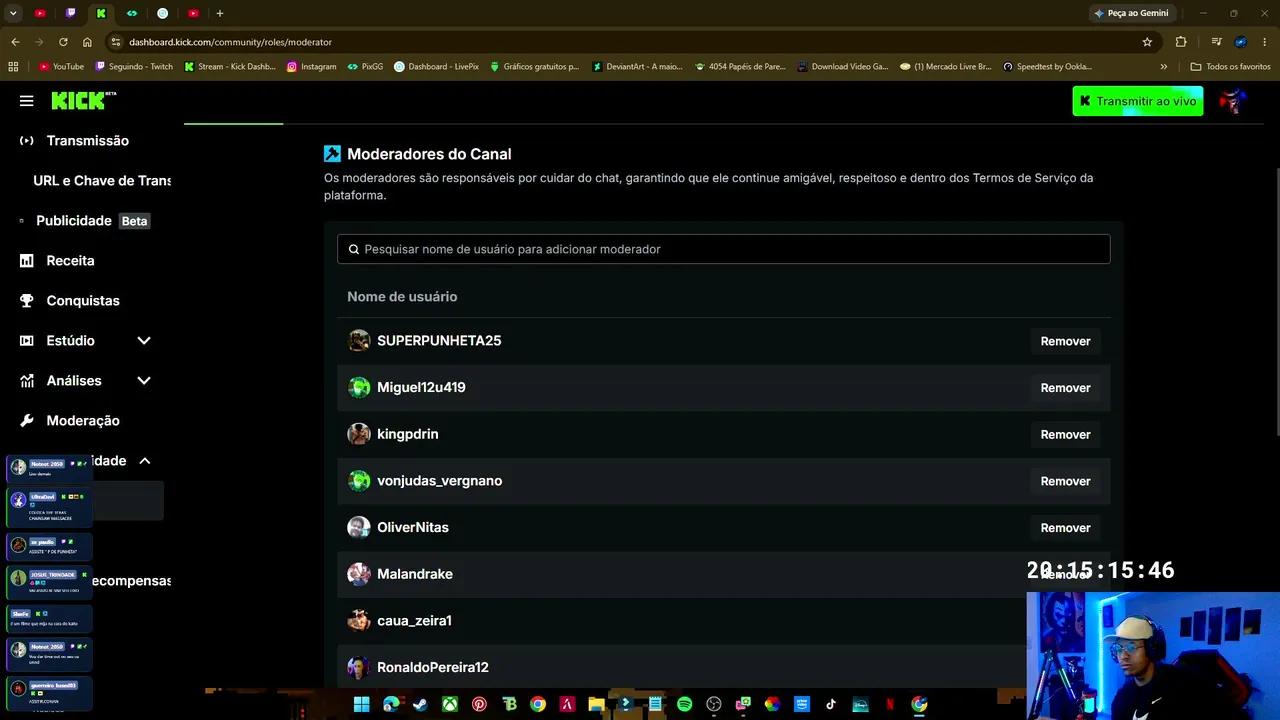Click the address bar URL
The image size is (1280, 720).
pos(230,42)
